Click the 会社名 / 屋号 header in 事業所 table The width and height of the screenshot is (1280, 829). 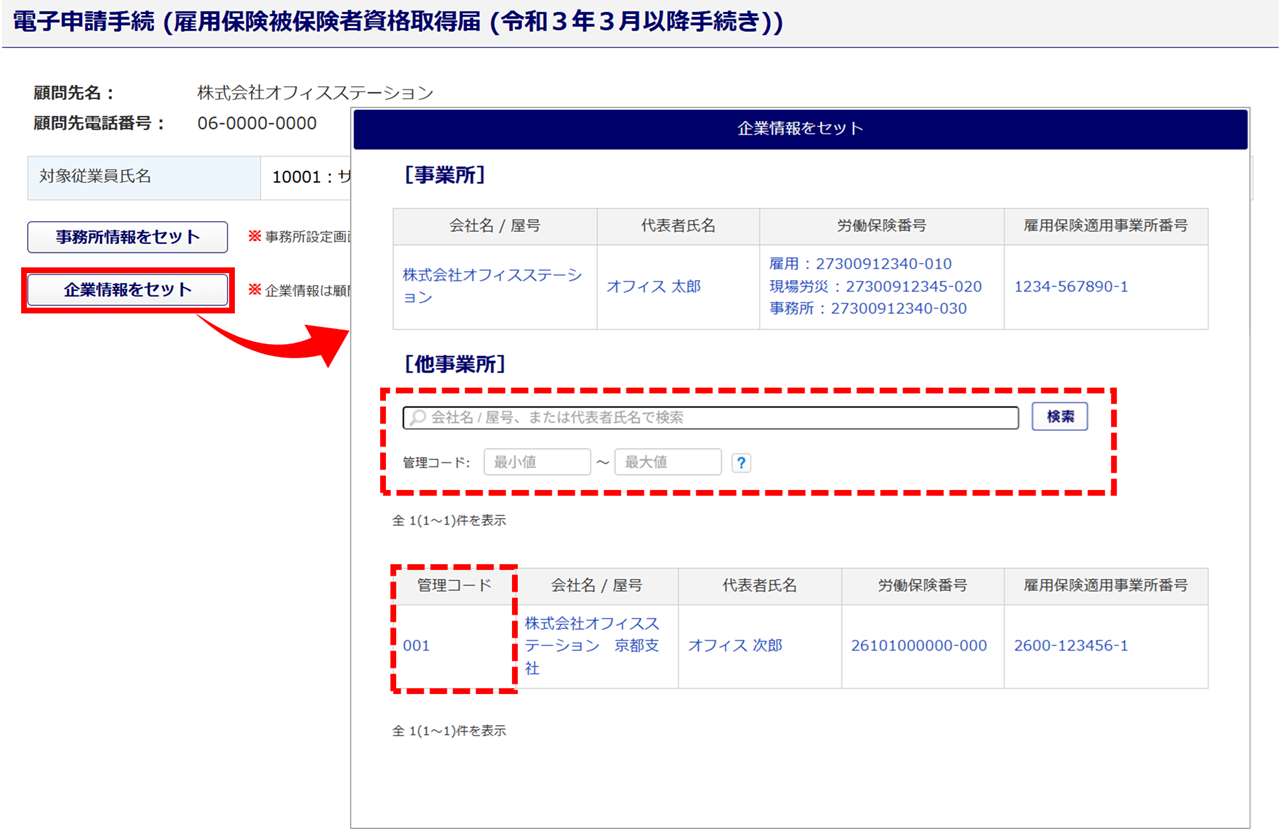pos(495,226)
